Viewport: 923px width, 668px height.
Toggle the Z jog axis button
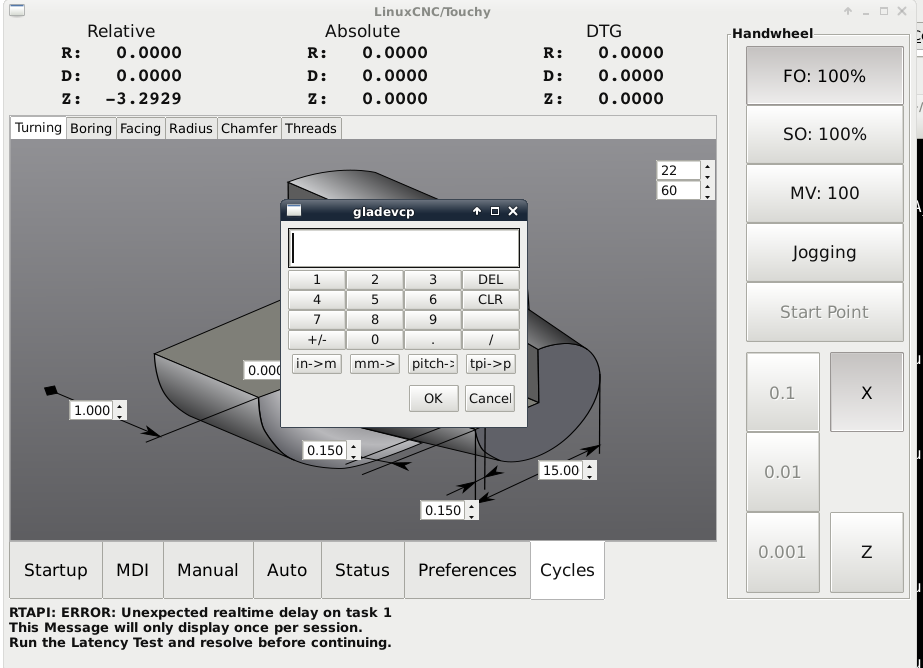pyautogui.click(x=866, y=552)
